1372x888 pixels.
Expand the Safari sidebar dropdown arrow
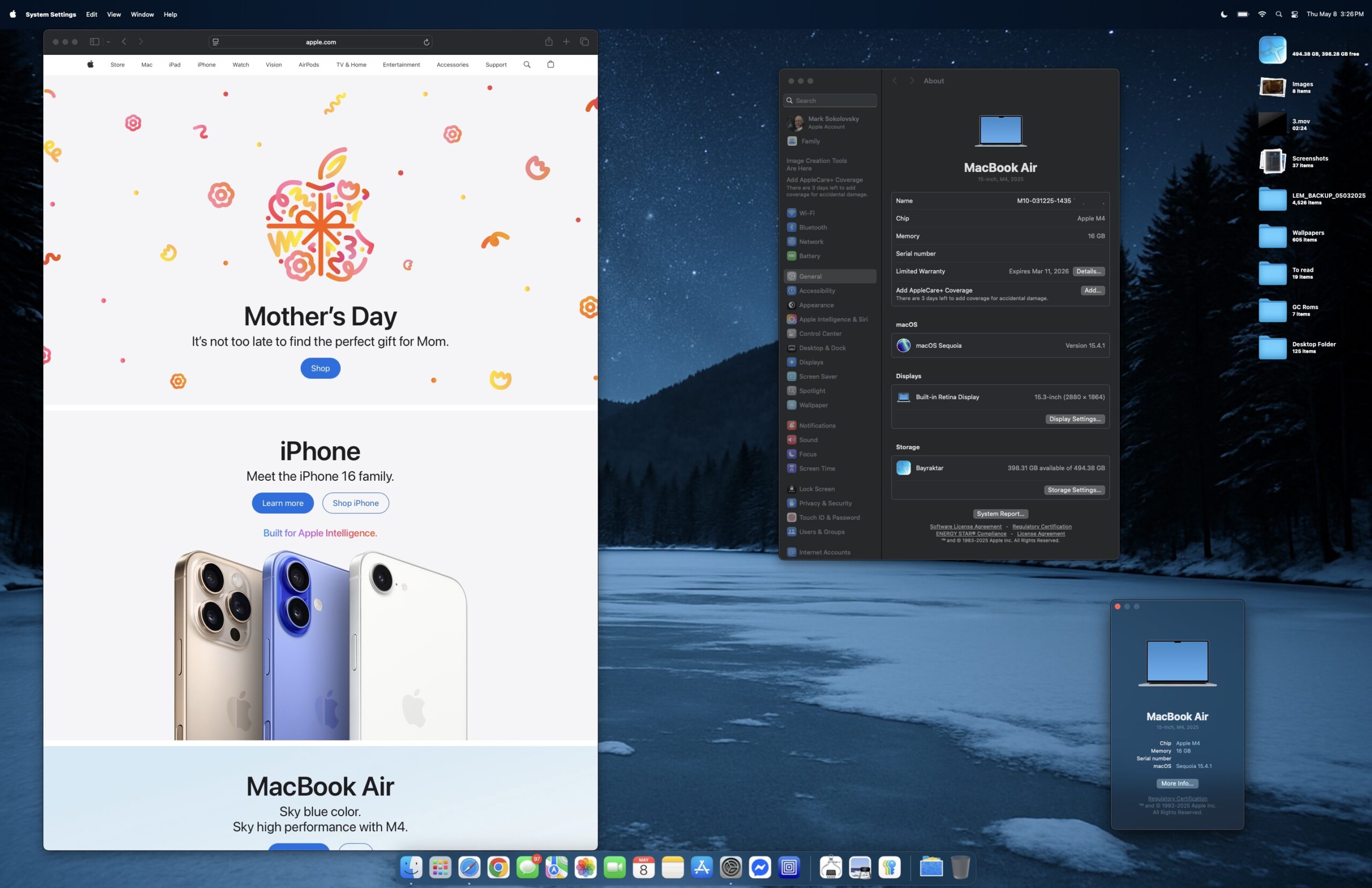108,42
